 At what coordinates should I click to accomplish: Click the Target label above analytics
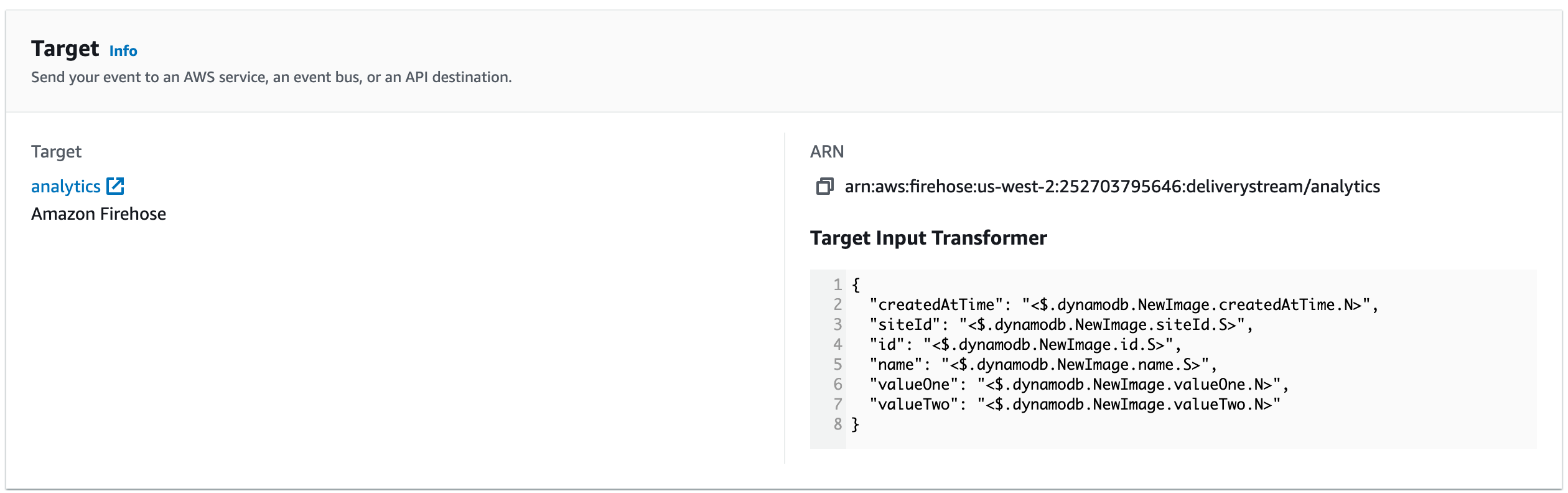[56, 152]
